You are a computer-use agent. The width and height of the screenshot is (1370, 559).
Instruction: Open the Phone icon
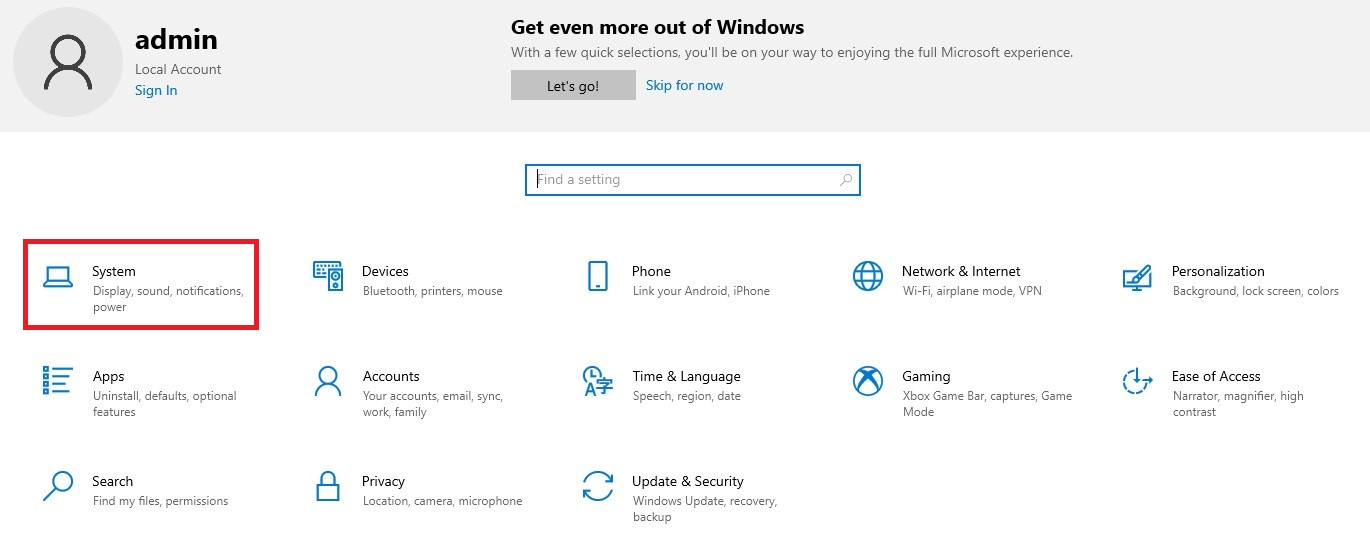[x=598, y=276]
